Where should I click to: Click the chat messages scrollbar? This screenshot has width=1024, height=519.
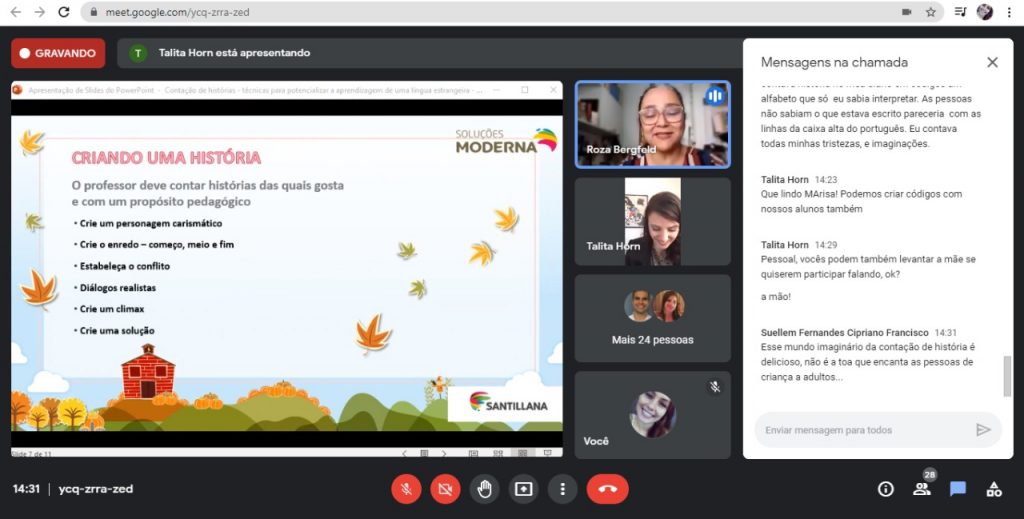tap(1007, 376)
